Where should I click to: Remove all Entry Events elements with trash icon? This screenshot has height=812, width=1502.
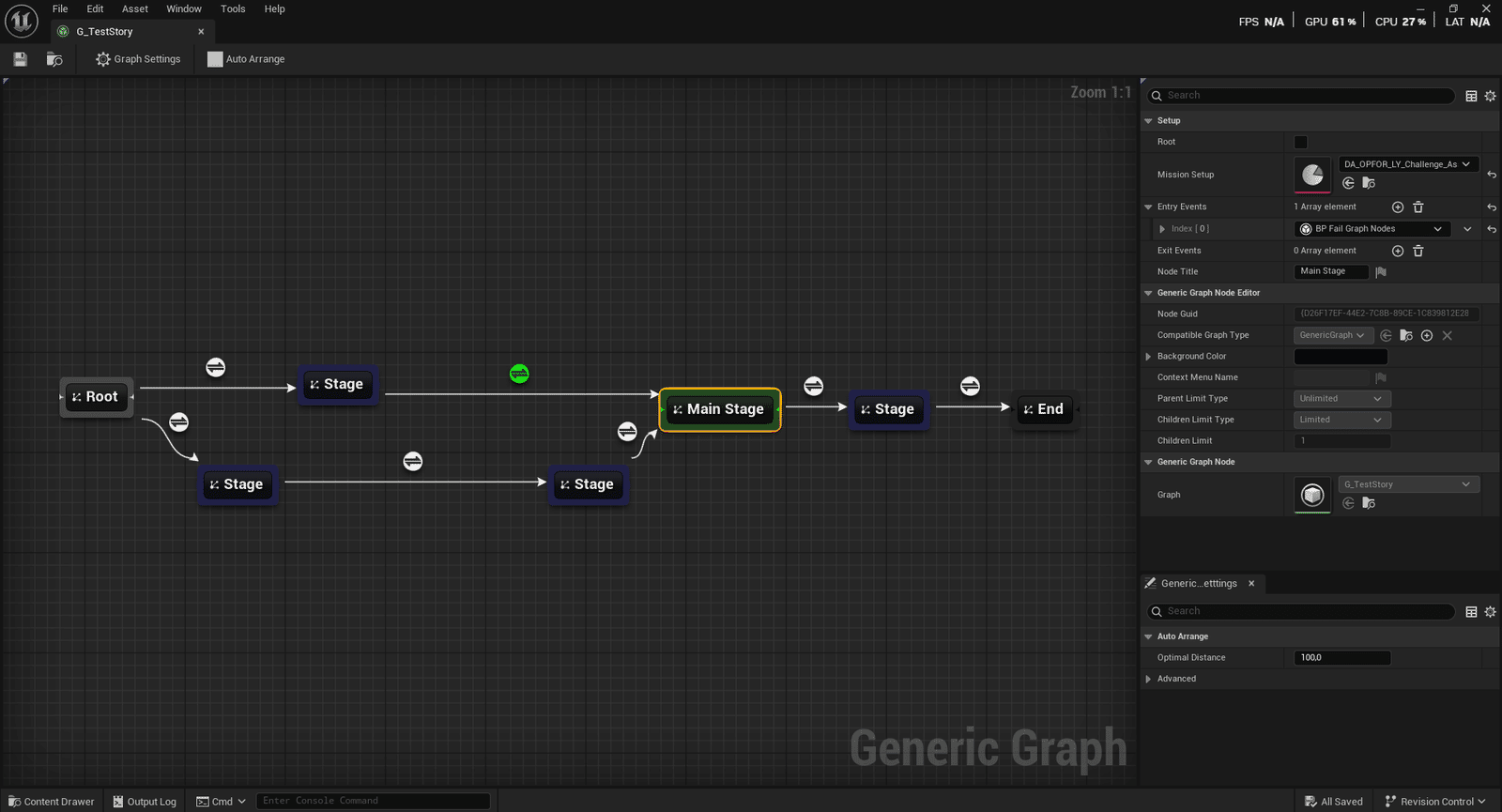coord(1418,207)
